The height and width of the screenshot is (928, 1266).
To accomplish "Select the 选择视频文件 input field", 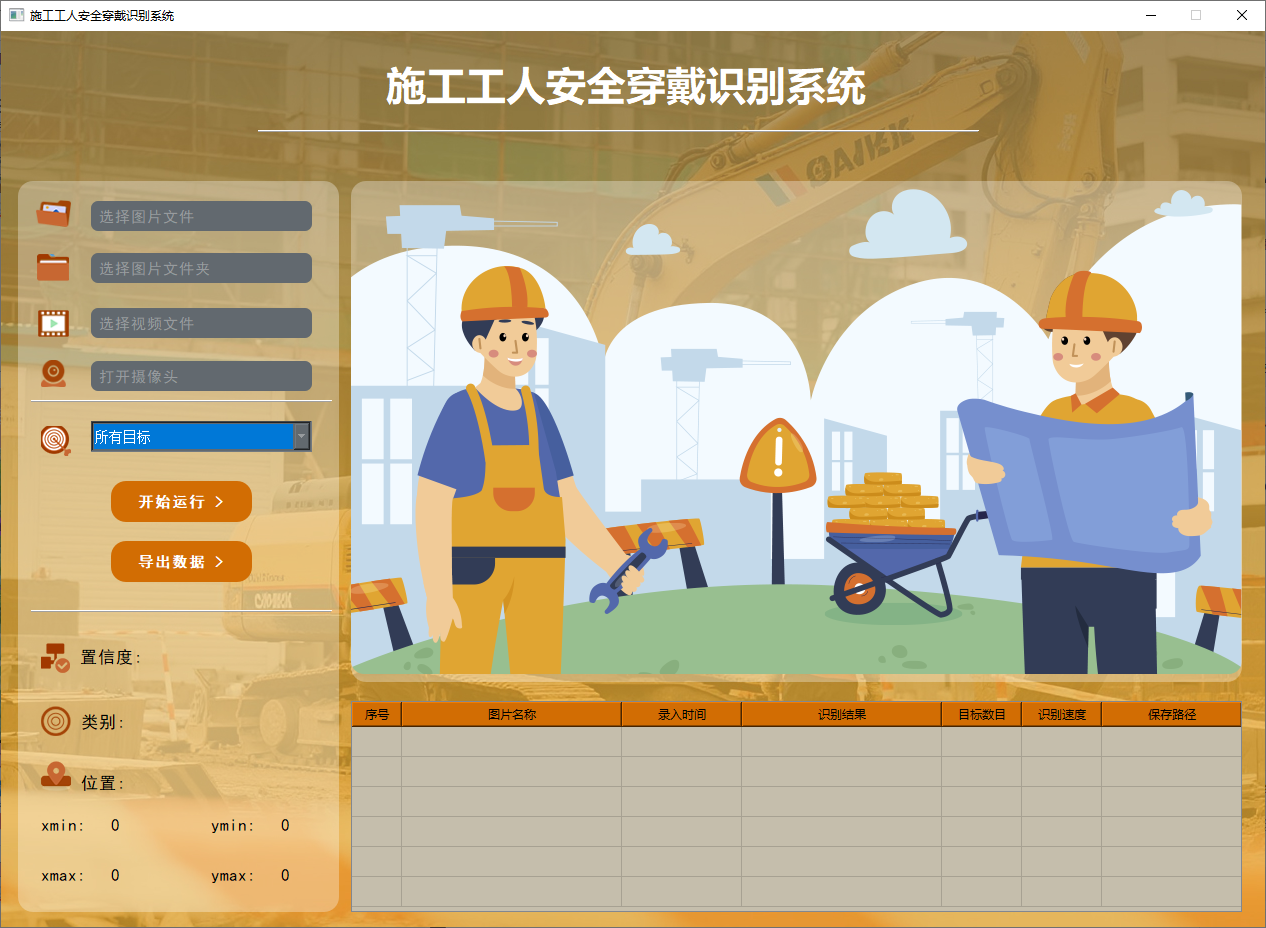I will [x=201, y=323].
